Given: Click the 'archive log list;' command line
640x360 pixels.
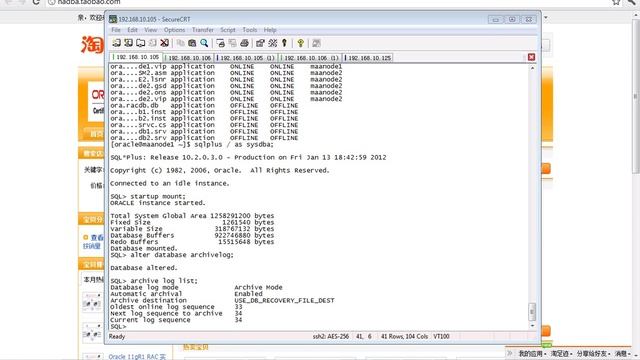Looking at the screenshot, I should tap(154, 281).
